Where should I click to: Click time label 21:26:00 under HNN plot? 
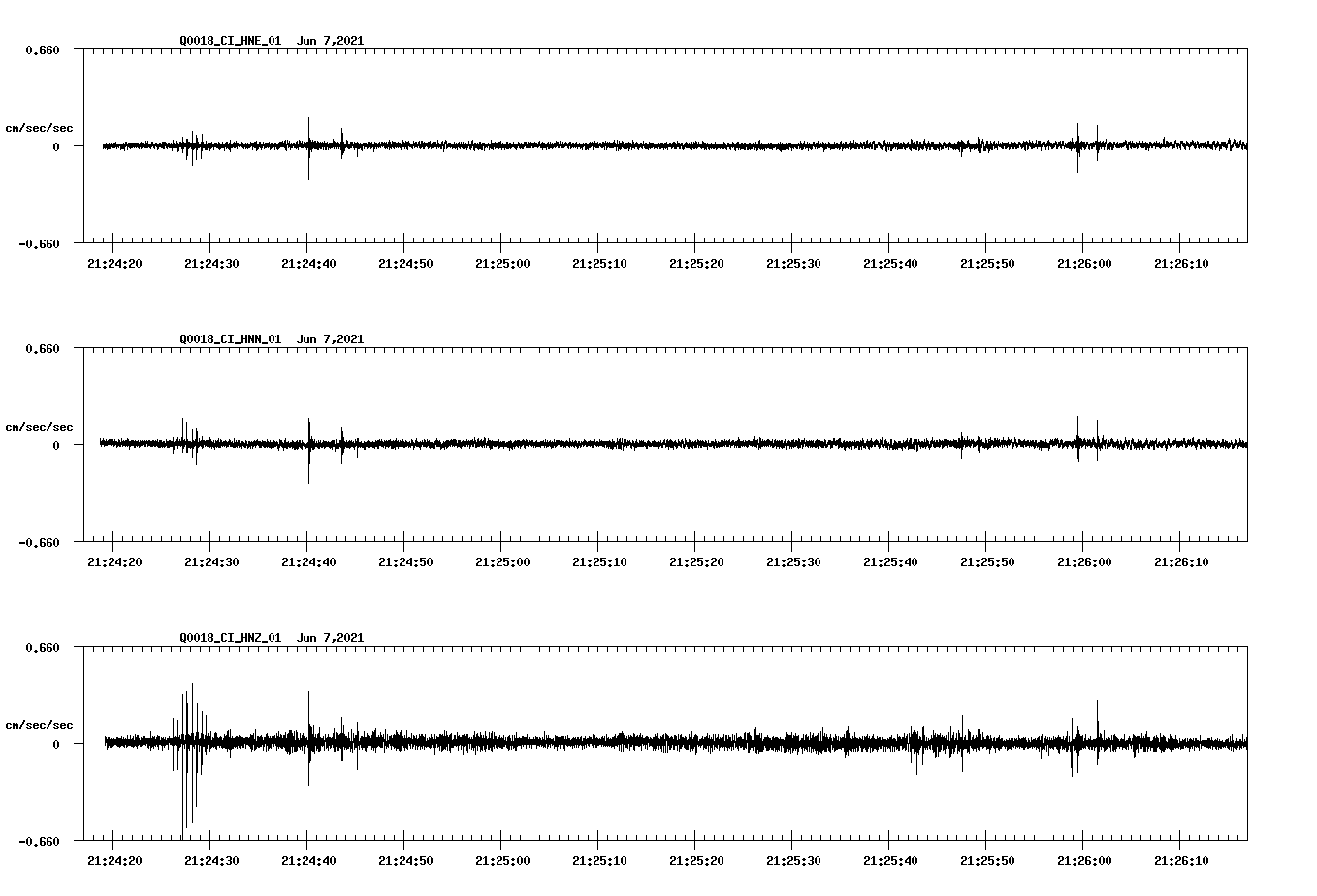pos(1084,561)
